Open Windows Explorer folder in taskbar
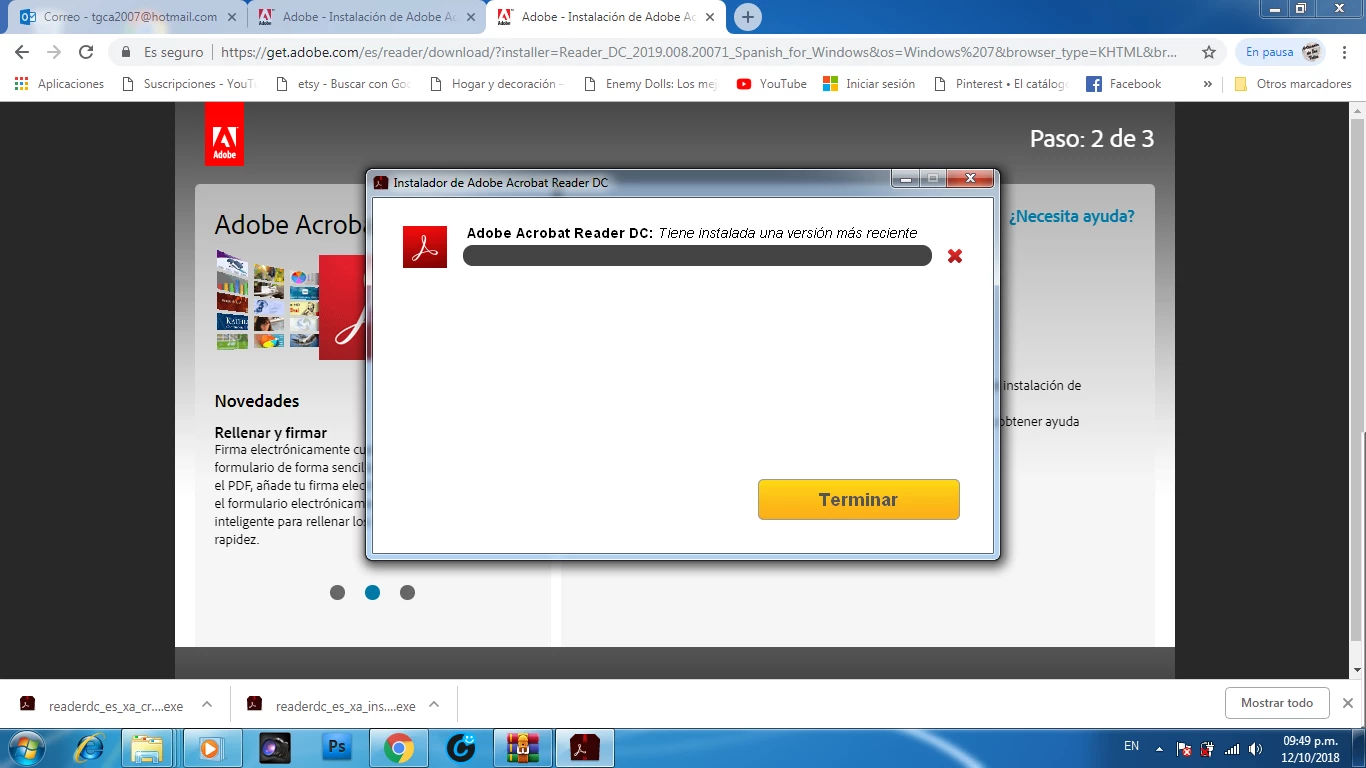This screenshot has width=1366, height=768. (x=148, y=748)
